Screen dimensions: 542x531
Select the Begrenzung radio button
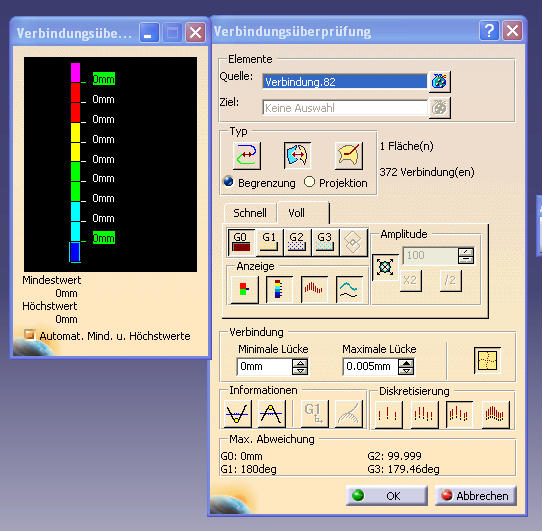[x=228, y=181]
